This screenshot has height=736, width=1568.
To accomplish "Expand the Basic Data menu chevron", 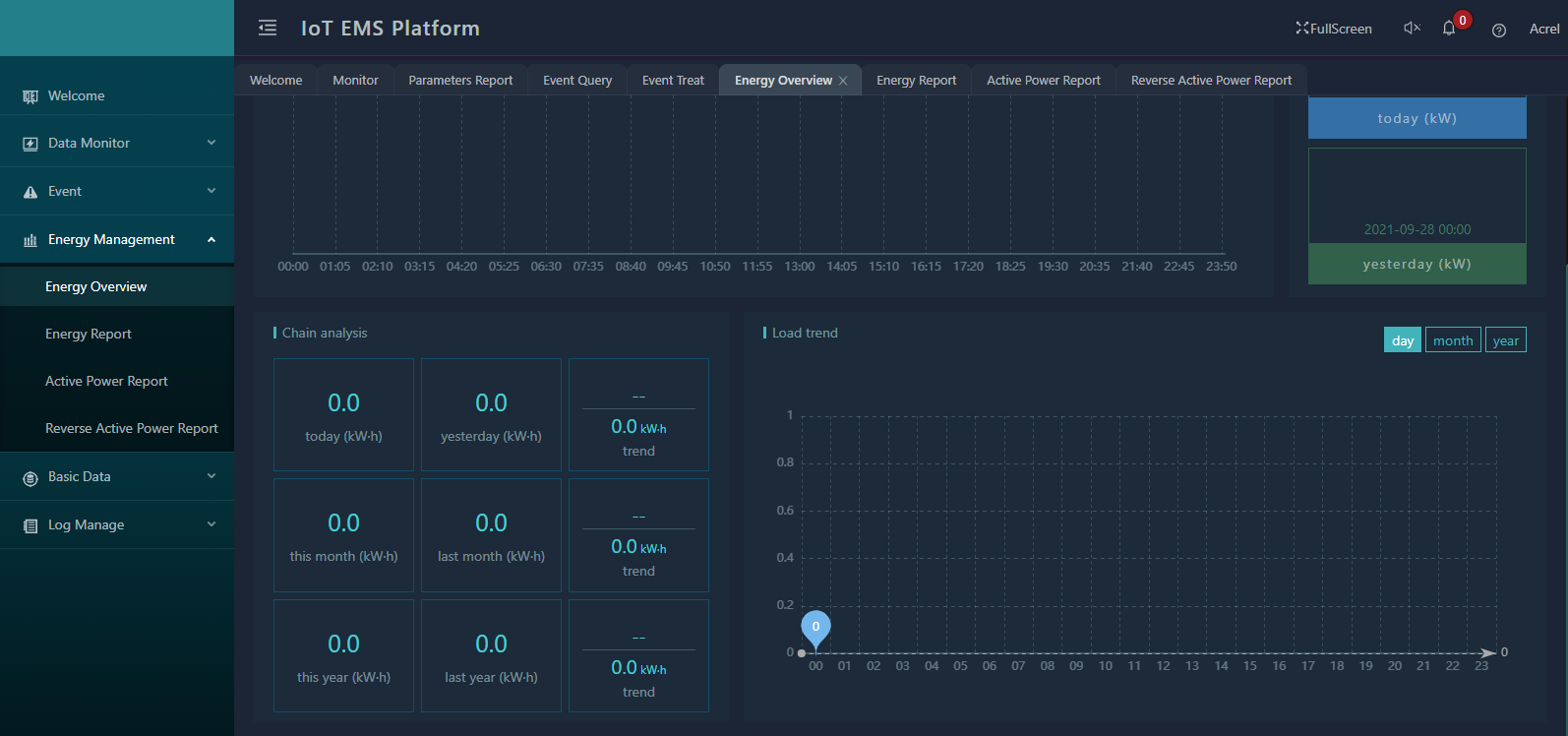I will [x=211, y=476].
